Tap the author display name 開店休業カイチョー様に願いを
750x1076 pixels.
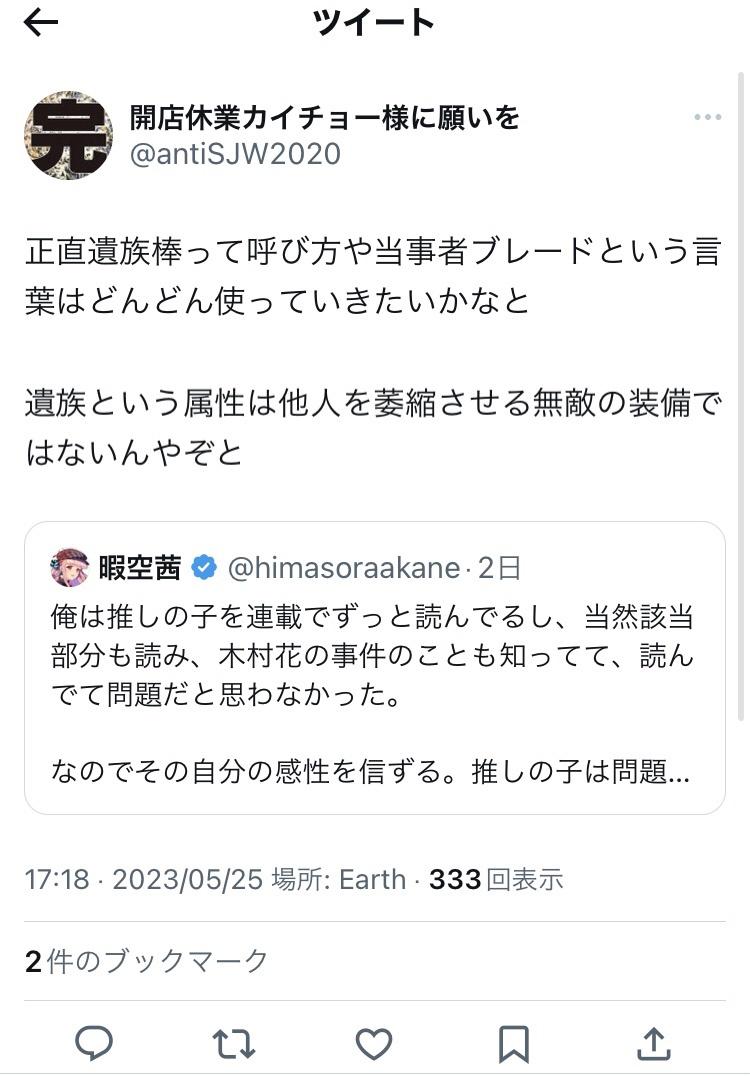click(x=325, y=117)
